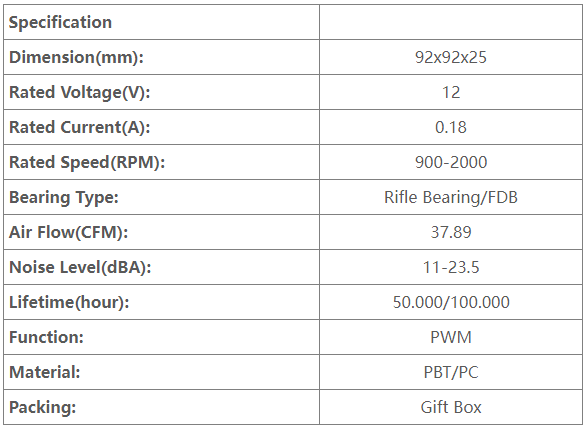Click the PBT/PC material value

point(451,372)
